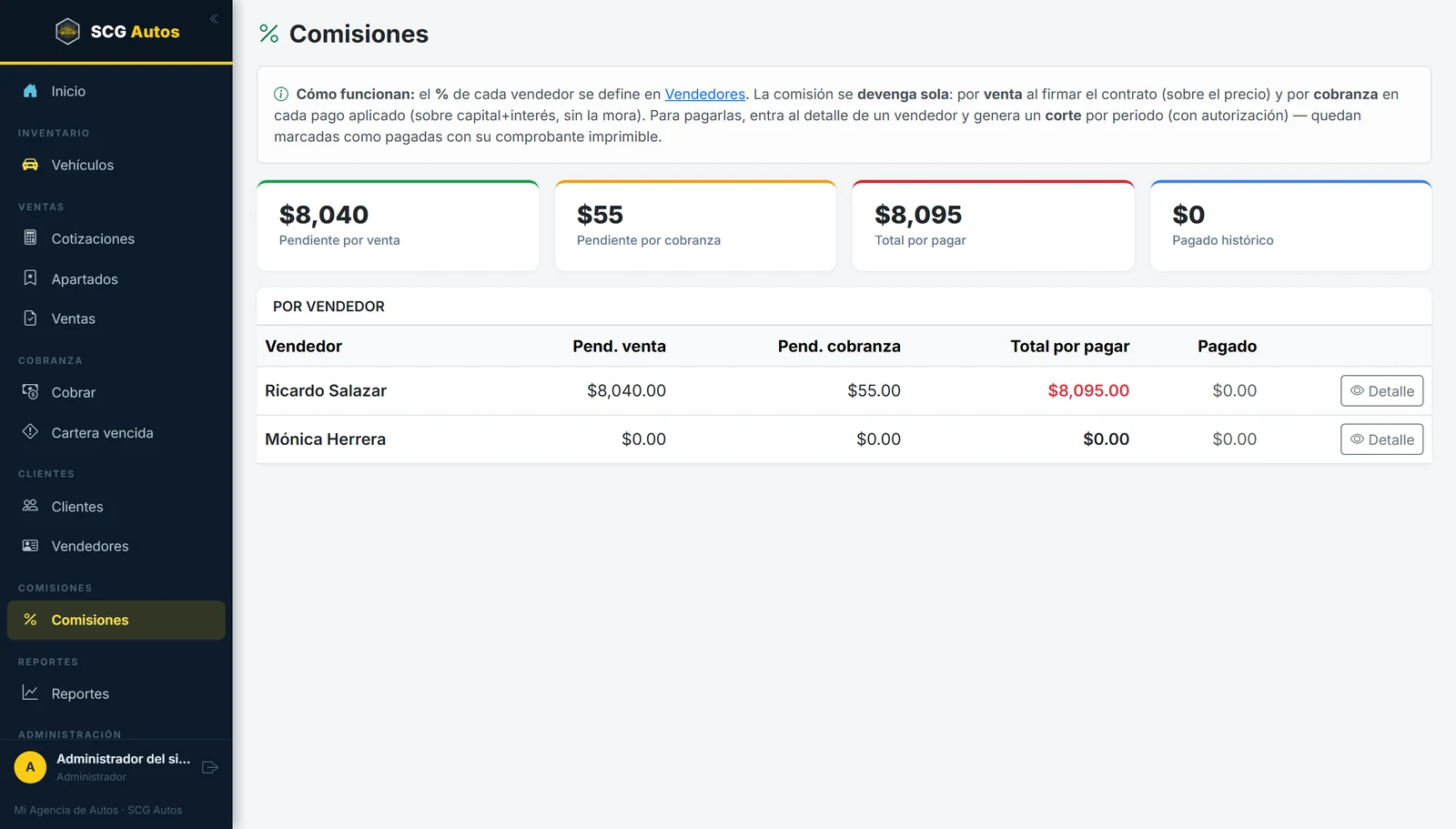Follow the Vendedores link in the info box
1456x829 pixels.
704,94
